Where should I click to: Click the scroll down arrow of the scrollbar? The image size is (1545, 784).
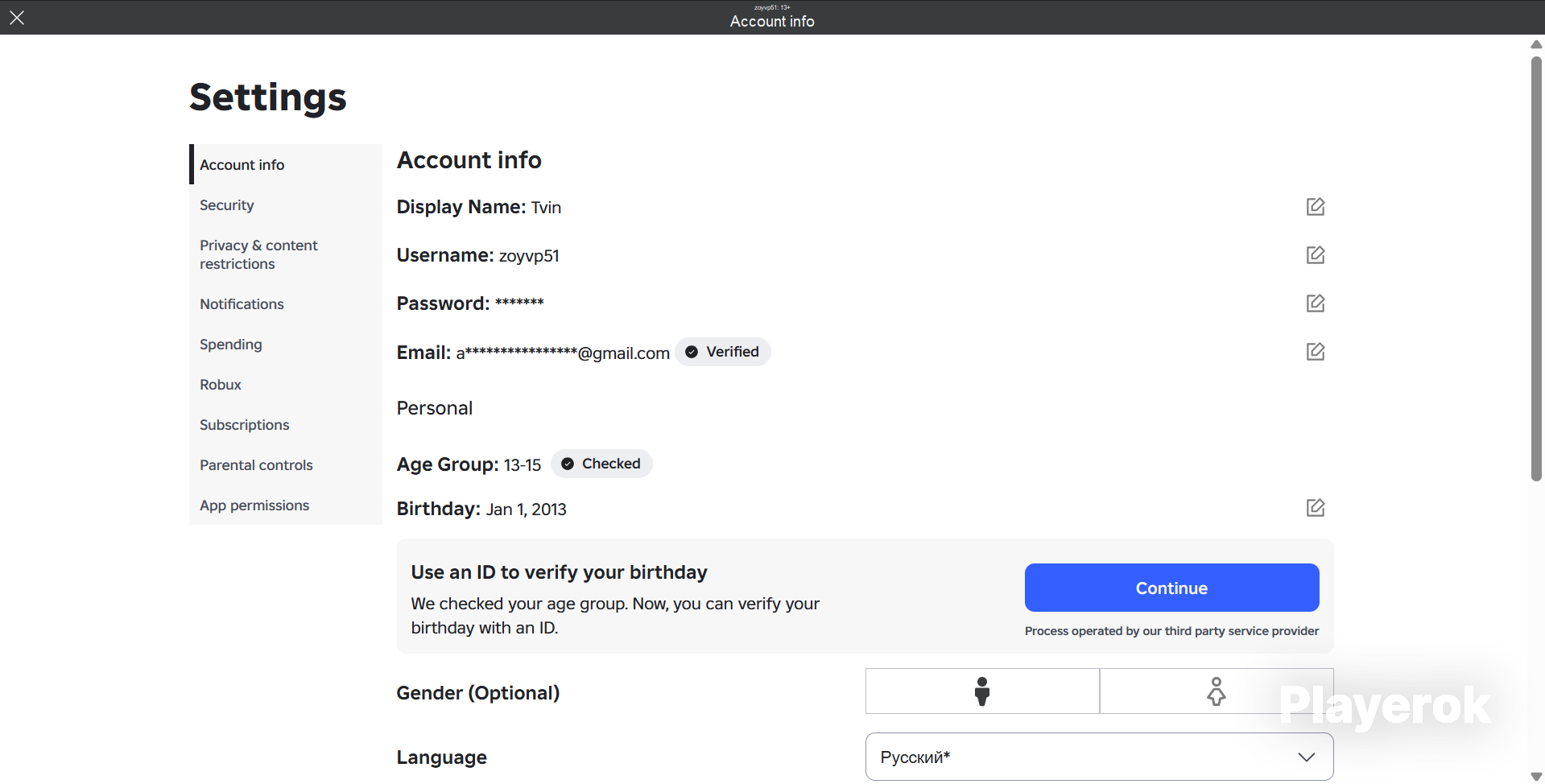pyautogui.click(x=1536, y=777)
